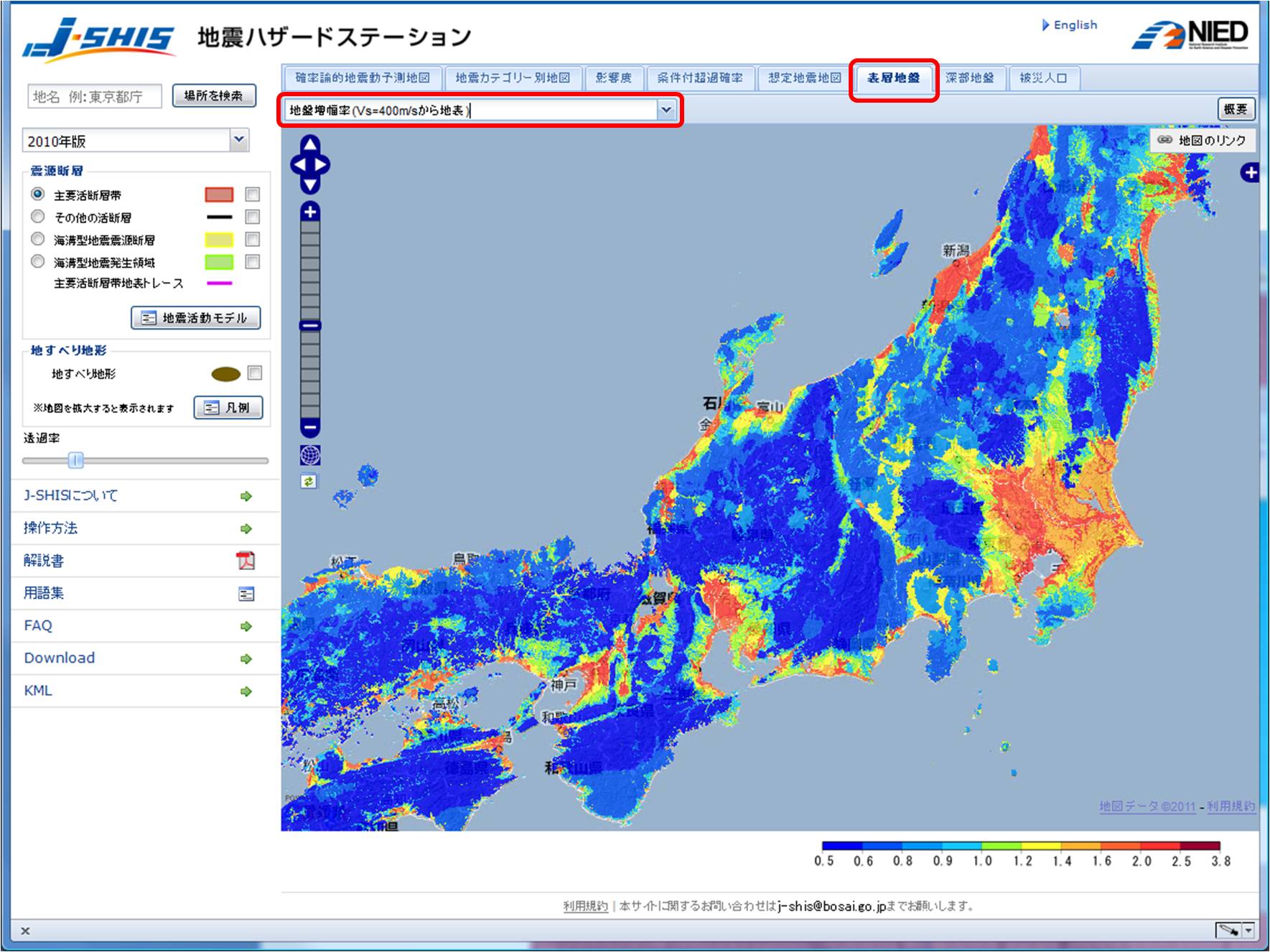
Task: Open the 地盤増幅率 map type dropdown
Action: click(x=668, y=111)
